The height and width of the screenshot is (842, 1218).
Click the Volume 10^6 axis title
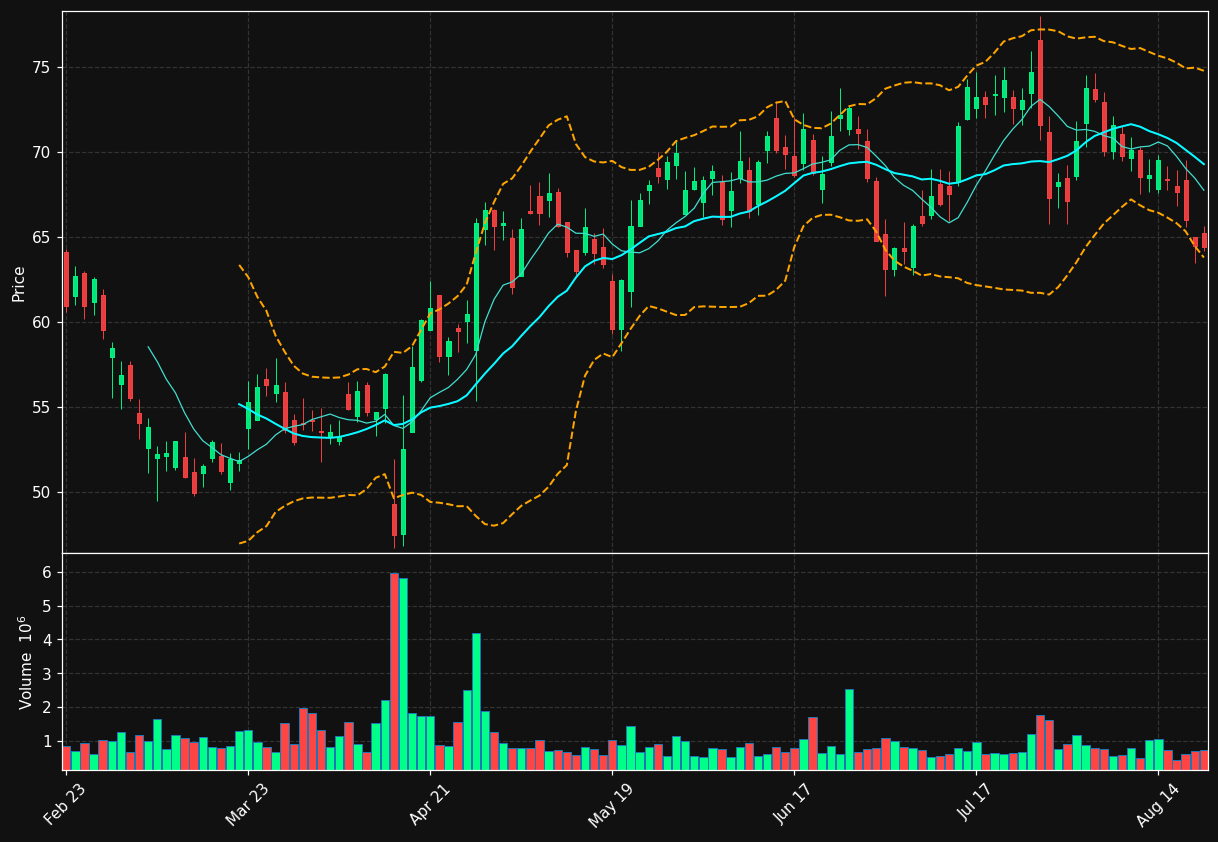(25, 662)
